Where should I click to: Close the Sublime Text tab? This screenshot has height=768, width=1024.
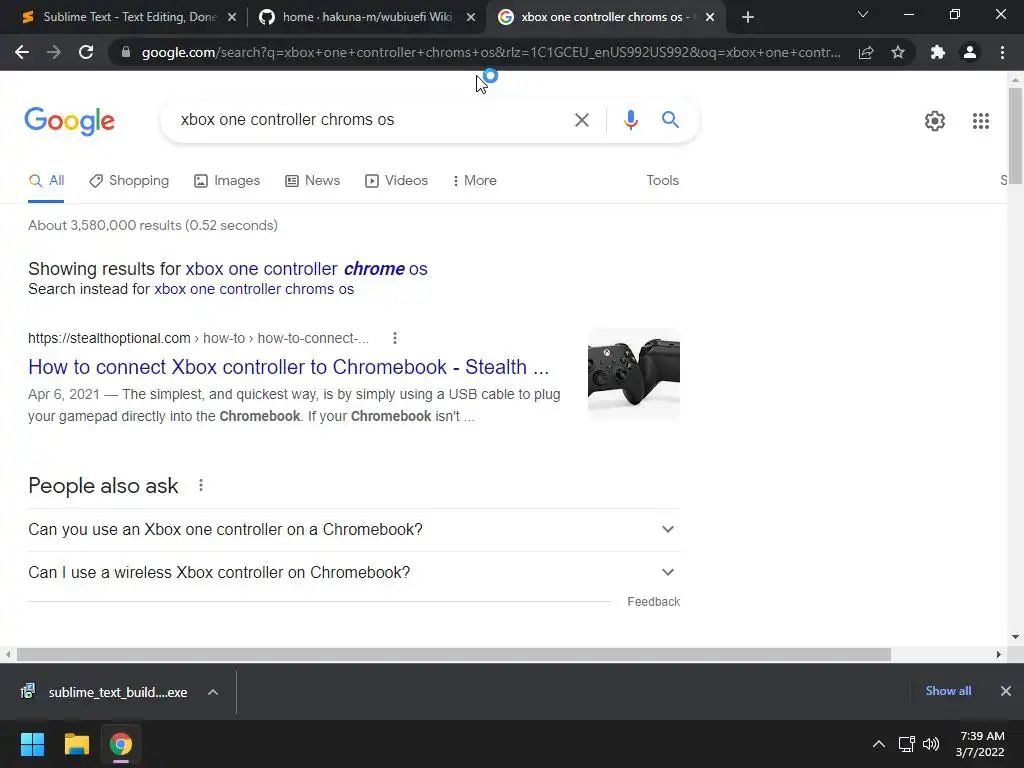point(232,18)
